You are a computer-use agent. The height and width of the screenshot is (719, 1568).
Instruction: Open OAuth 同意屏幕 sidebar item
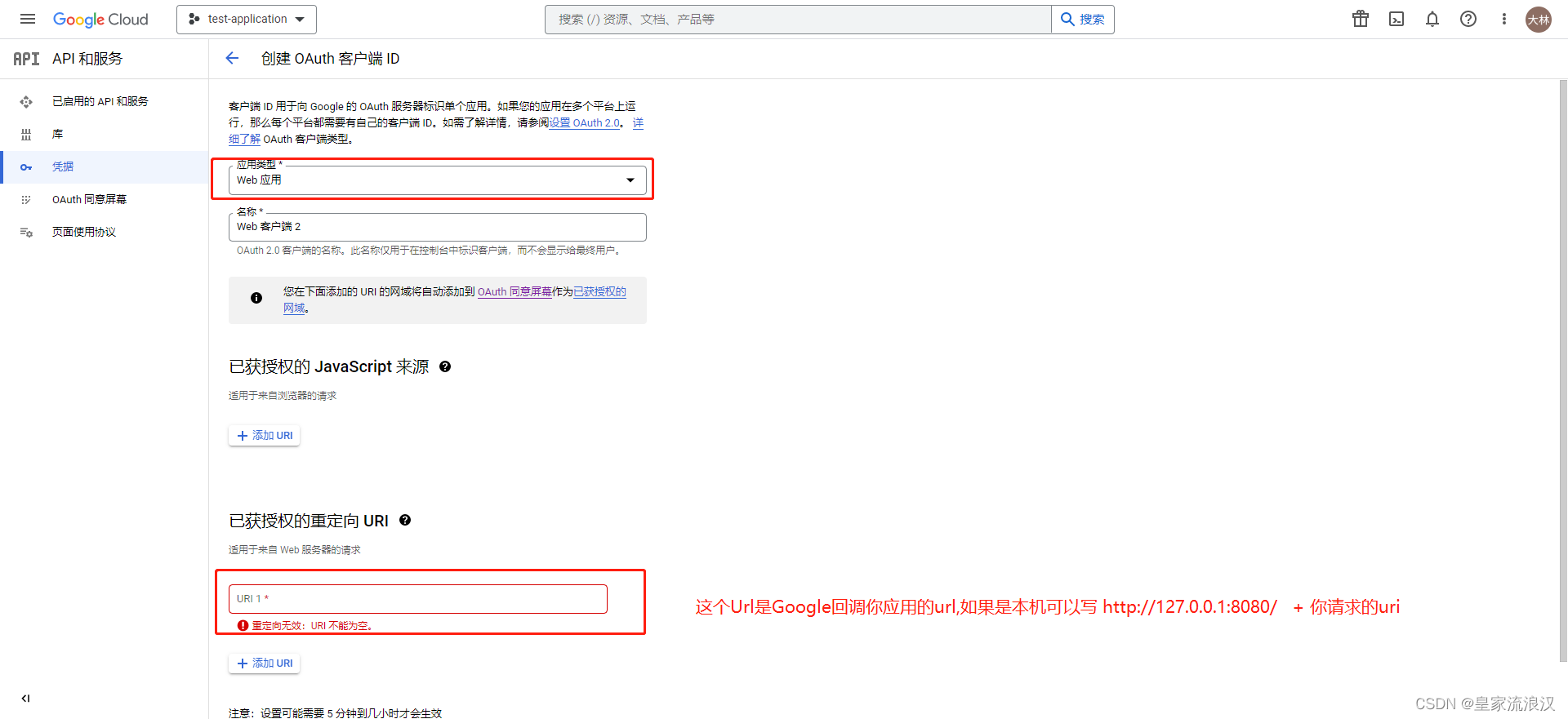(89, 199)
